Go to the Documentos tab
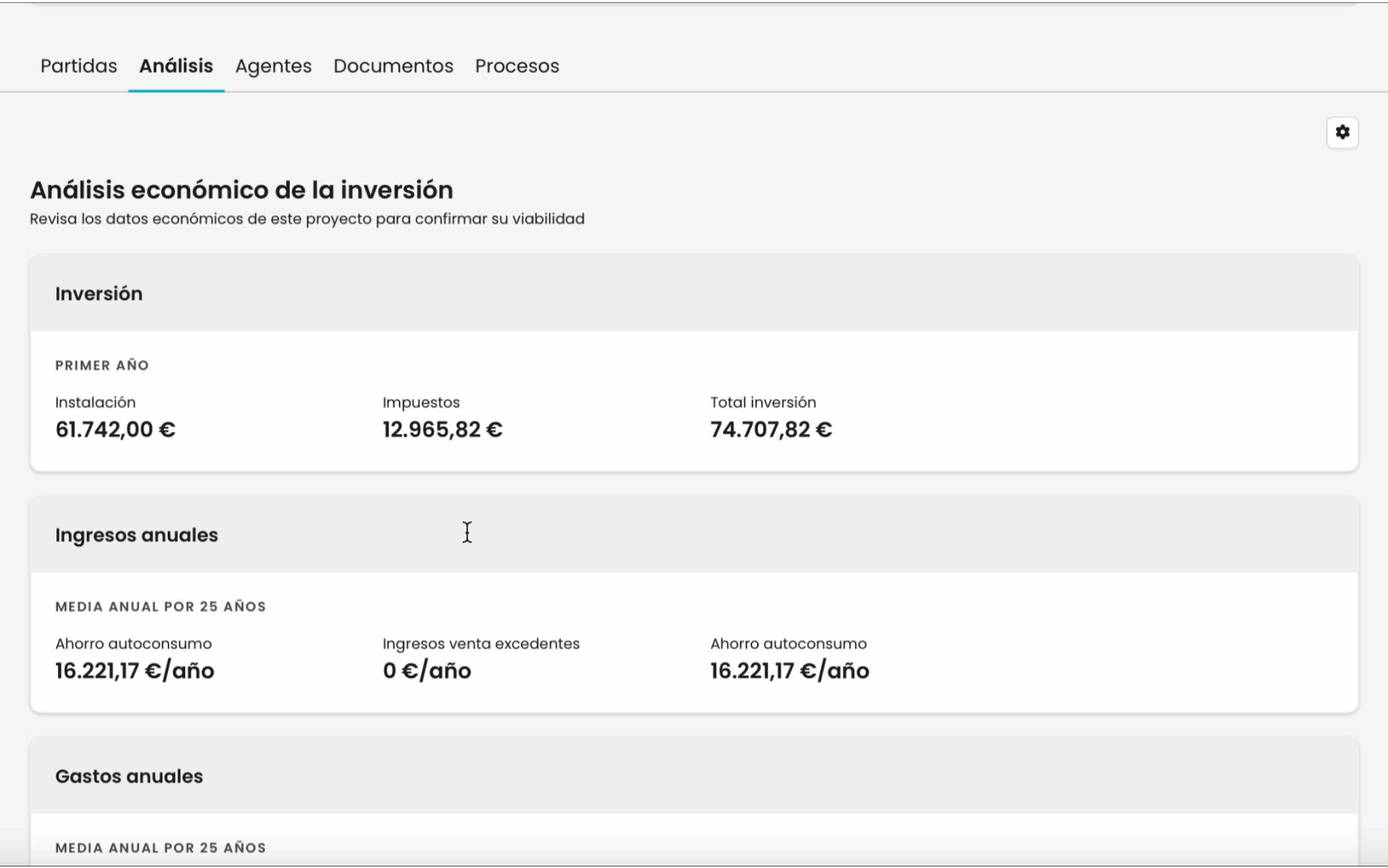Image resolution: width=1388 pixels, height=868 pixels. pyautogui.click(x=394, y=66)
